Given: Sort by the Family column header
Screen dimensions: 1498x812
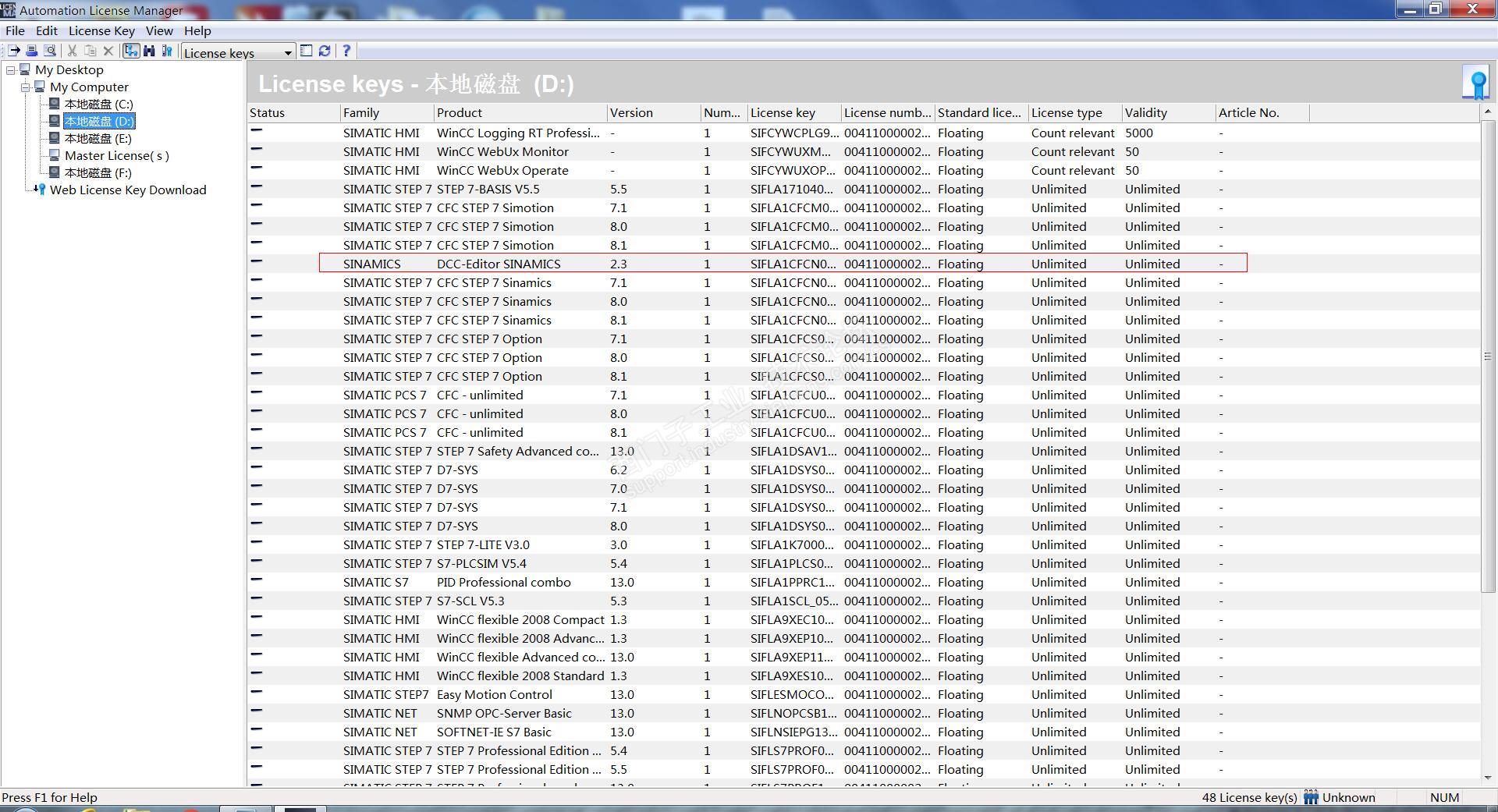Looking at the screenshot, I should coord(388,112).
